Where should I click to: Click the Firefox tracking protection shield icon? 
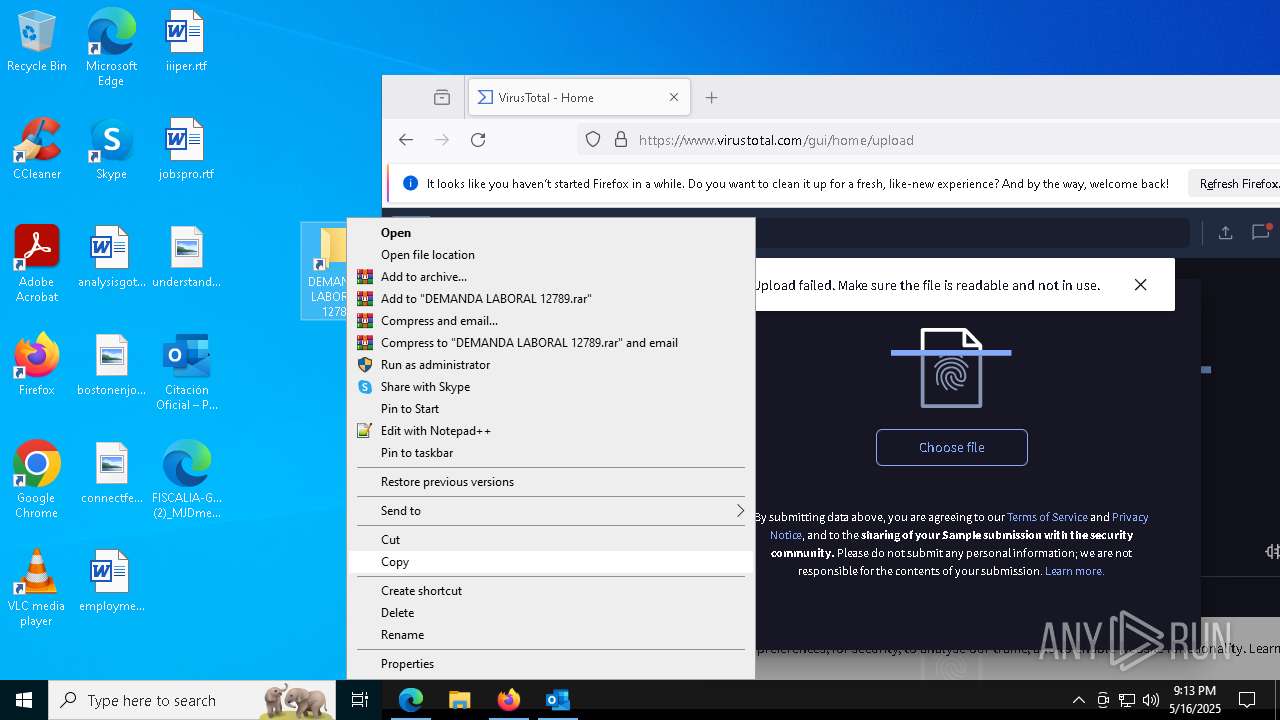pos(593,140)
